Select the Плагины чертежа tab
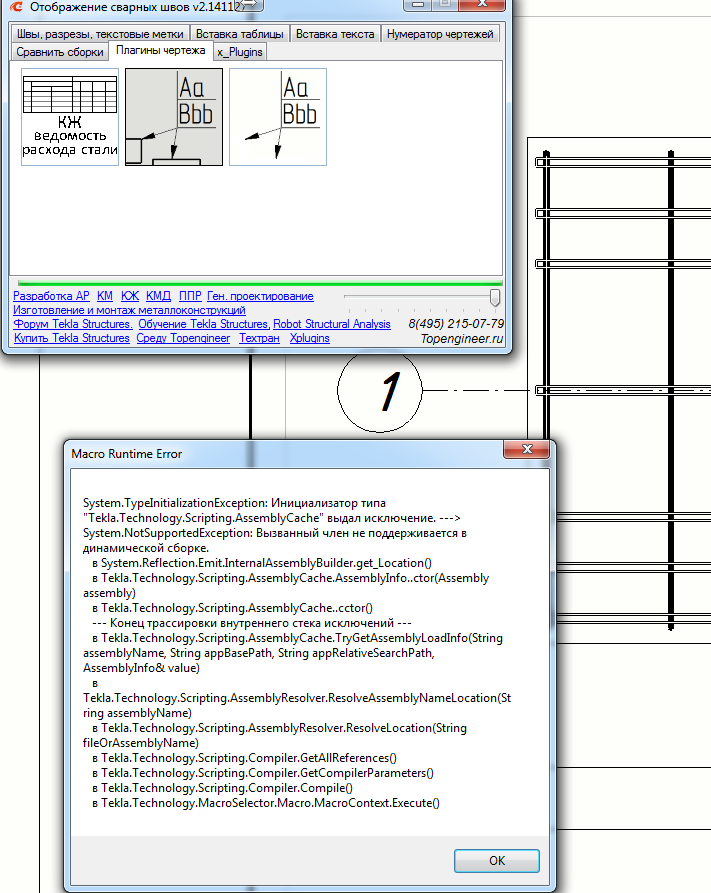The width and height of the screenshot is (711, 893). (x=161, y=50)
